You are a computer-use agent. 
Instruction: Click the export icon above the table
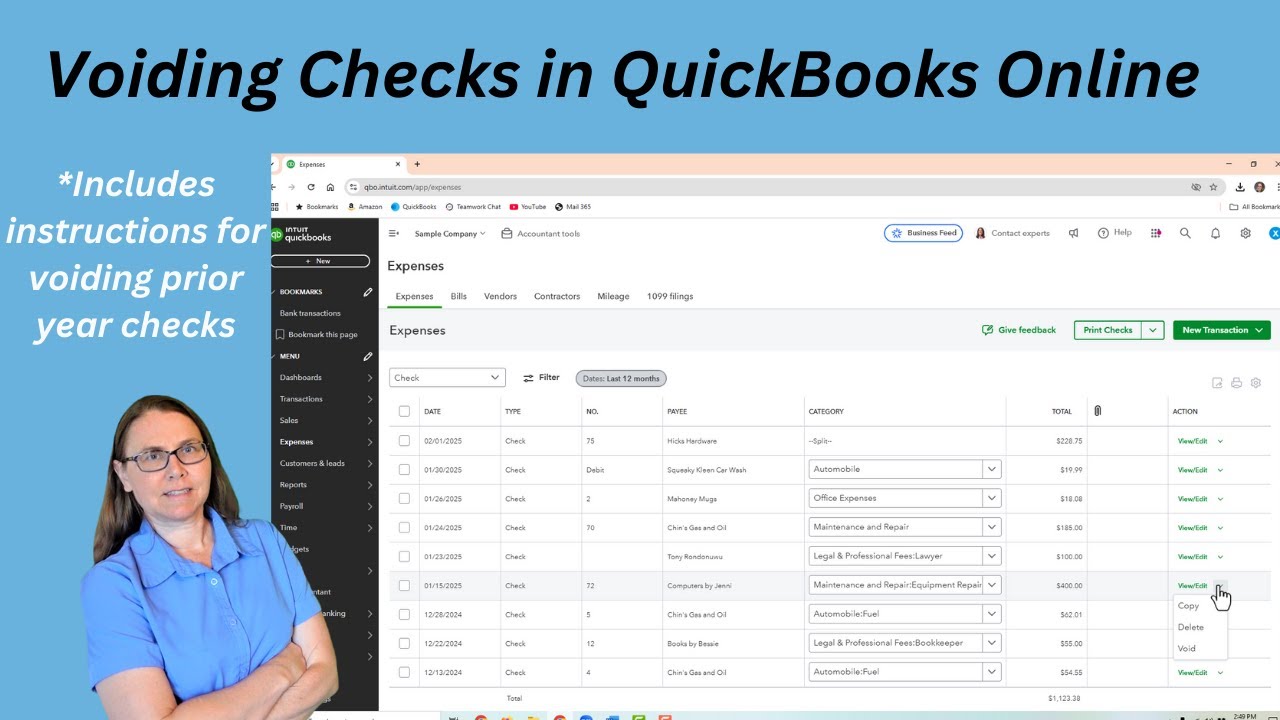(x=1217, y=382)
